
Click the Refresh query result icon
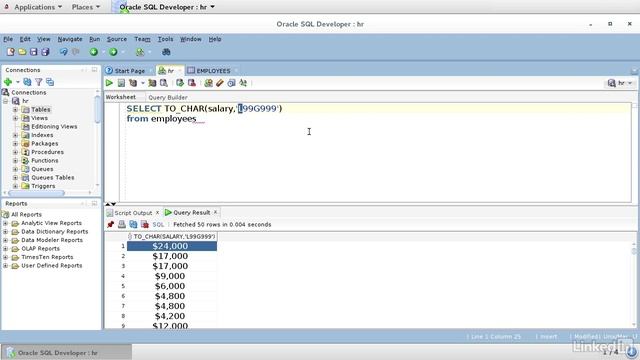coord(133,224)
